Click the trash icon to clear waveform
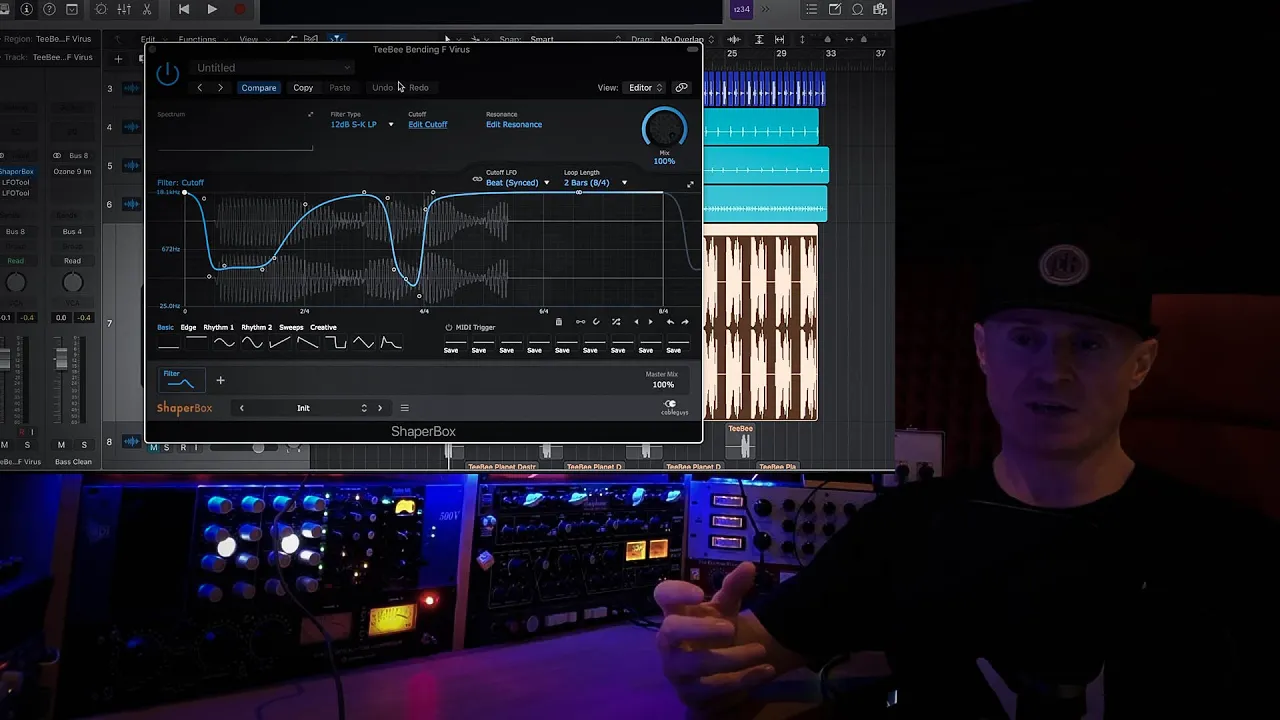Screen dimensions: 1280x720 point(558,322)
